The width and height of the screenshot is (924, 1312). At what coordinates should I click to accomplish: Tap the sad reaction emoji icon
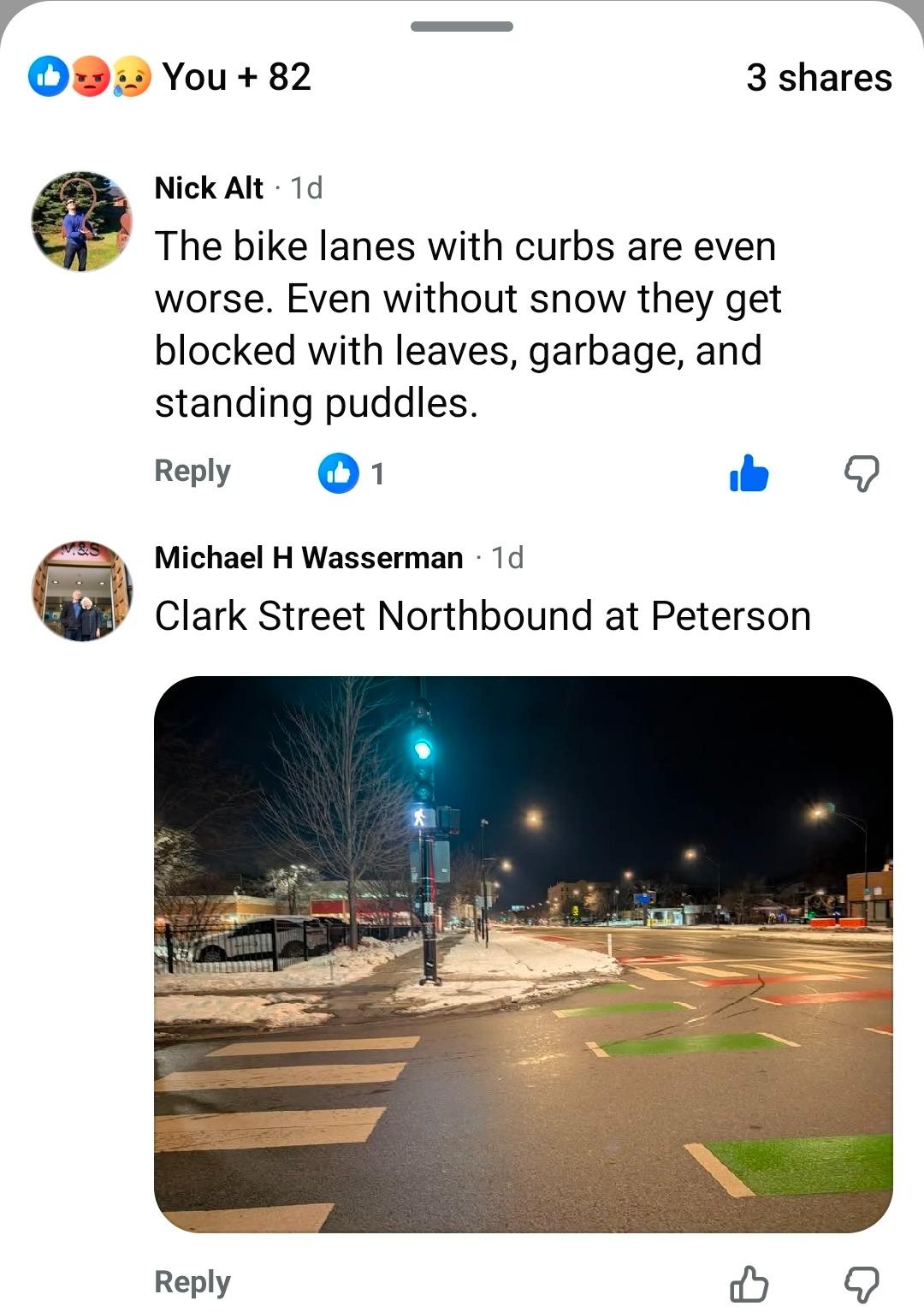point(131,77)
